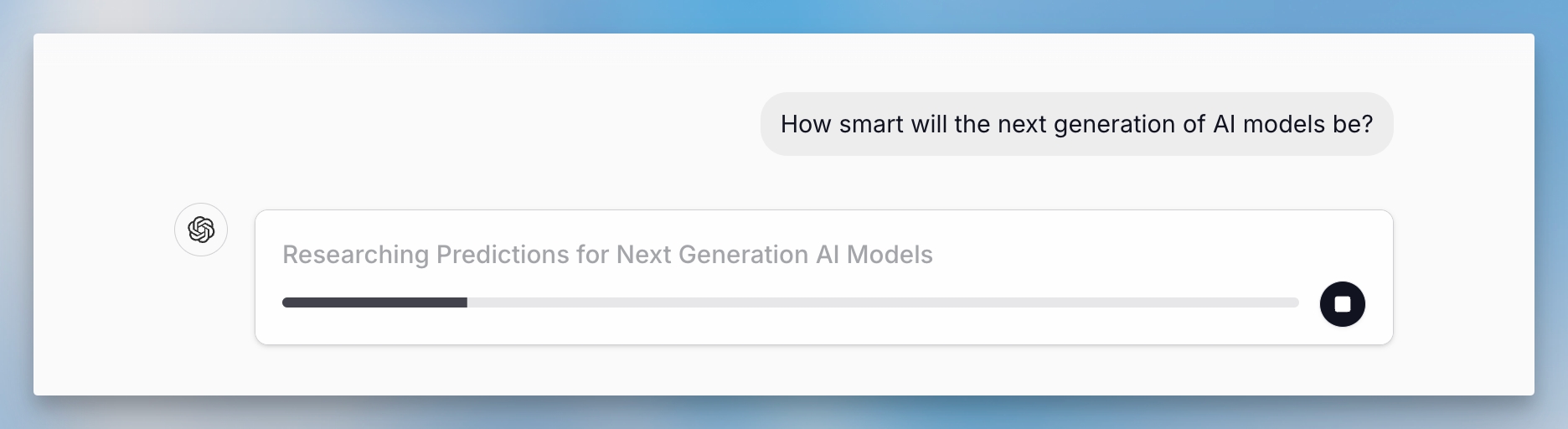The height and width of the screenshot is (429, 1568).
Task: Click the right end of the progress track
Action: 1293,302
